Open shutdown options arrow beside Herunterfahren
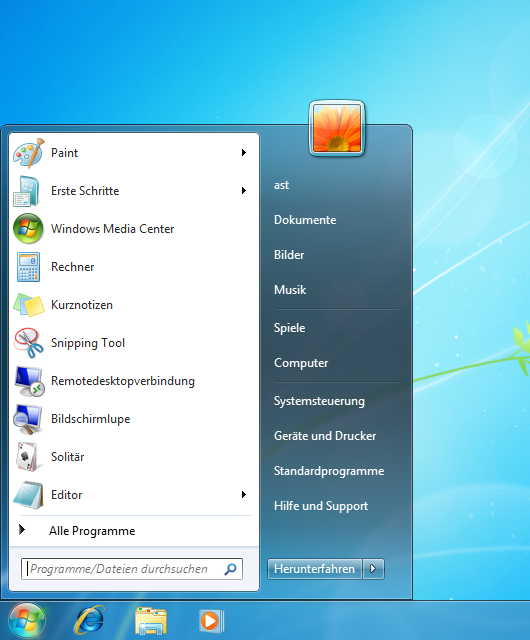The width and height of the screenshot is (530, 640). pyautogui.click(x=373, y=569)
